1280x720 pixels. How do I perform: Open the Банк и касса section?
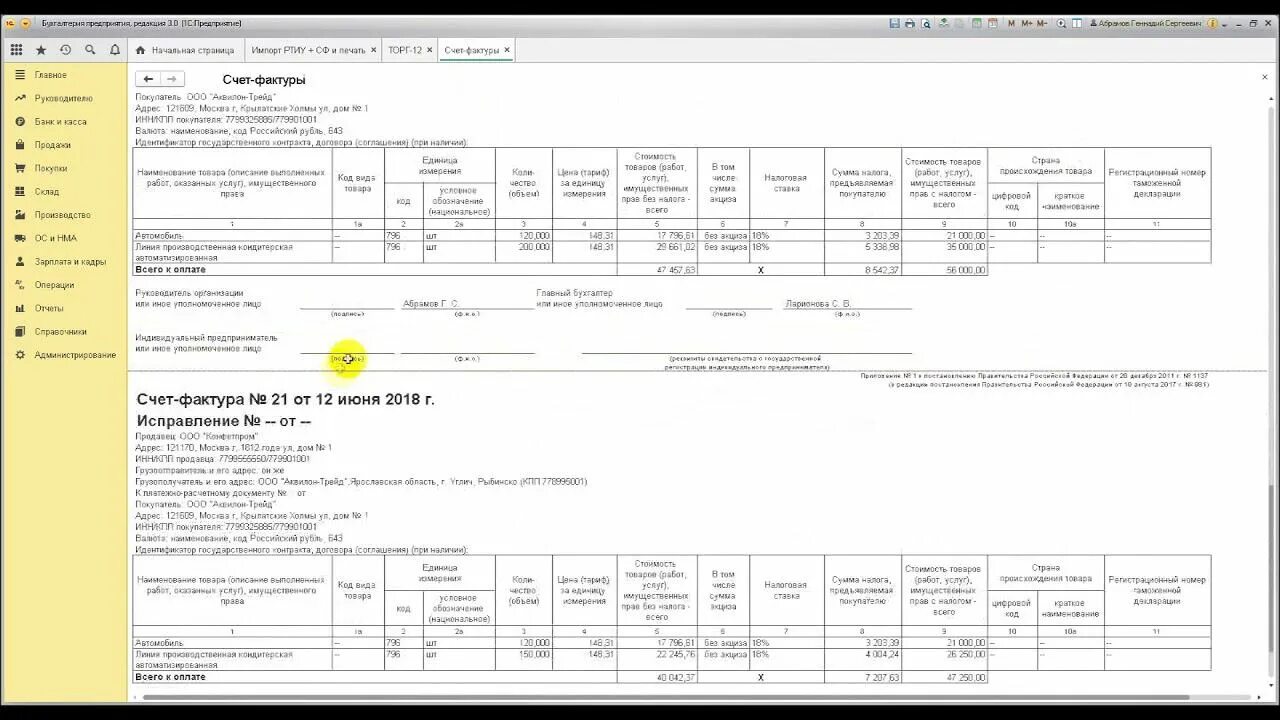pos(60,122)
